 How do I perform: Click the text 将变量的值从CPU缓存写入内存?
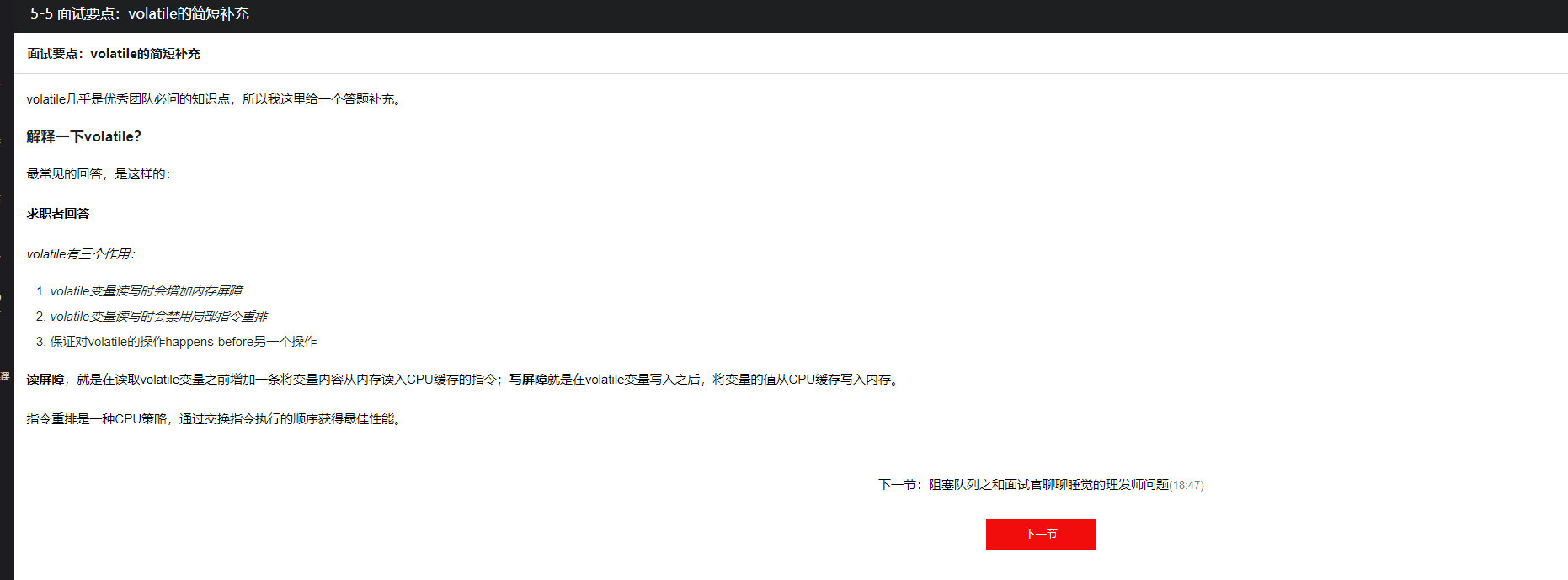(802, 380)
